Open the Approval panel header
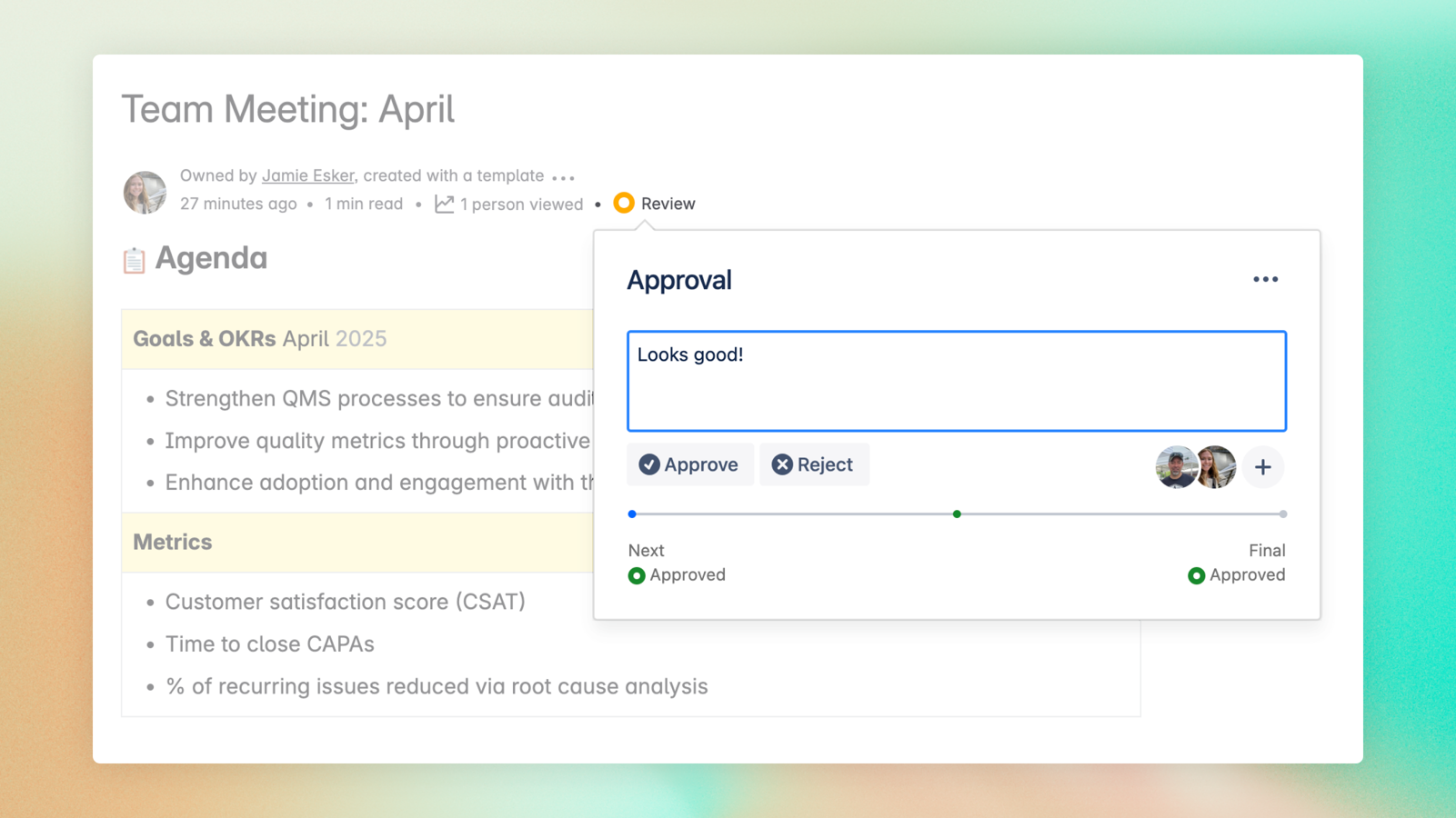 (x=678, y=279)
